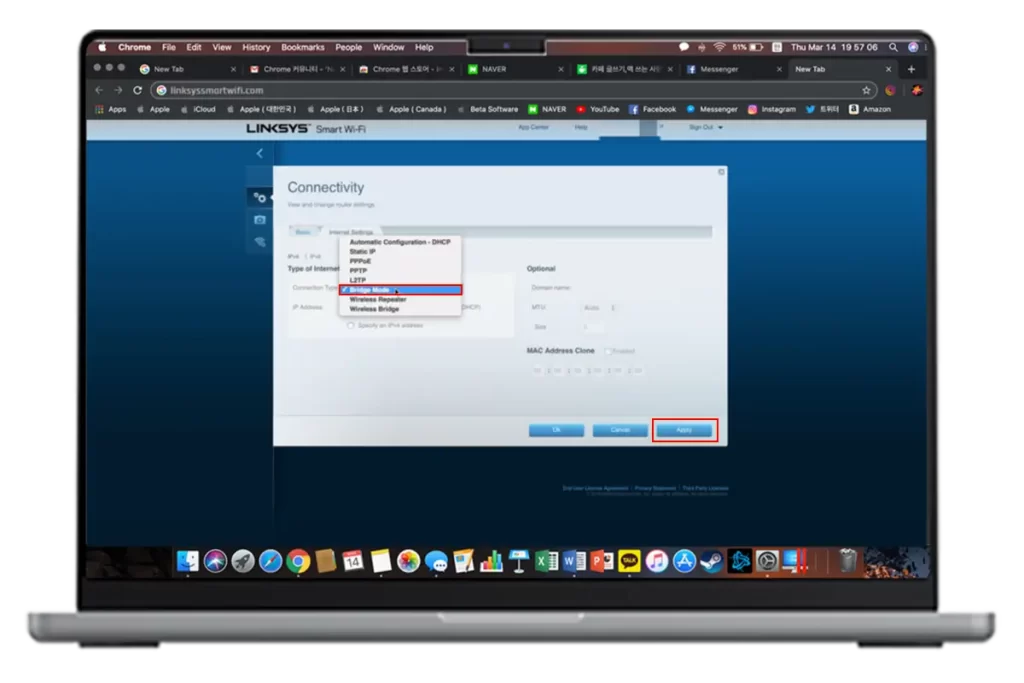The width and height of the screenshot is (1024, 683).
Task: Open the YouTube bookmark
Action: 598,109
